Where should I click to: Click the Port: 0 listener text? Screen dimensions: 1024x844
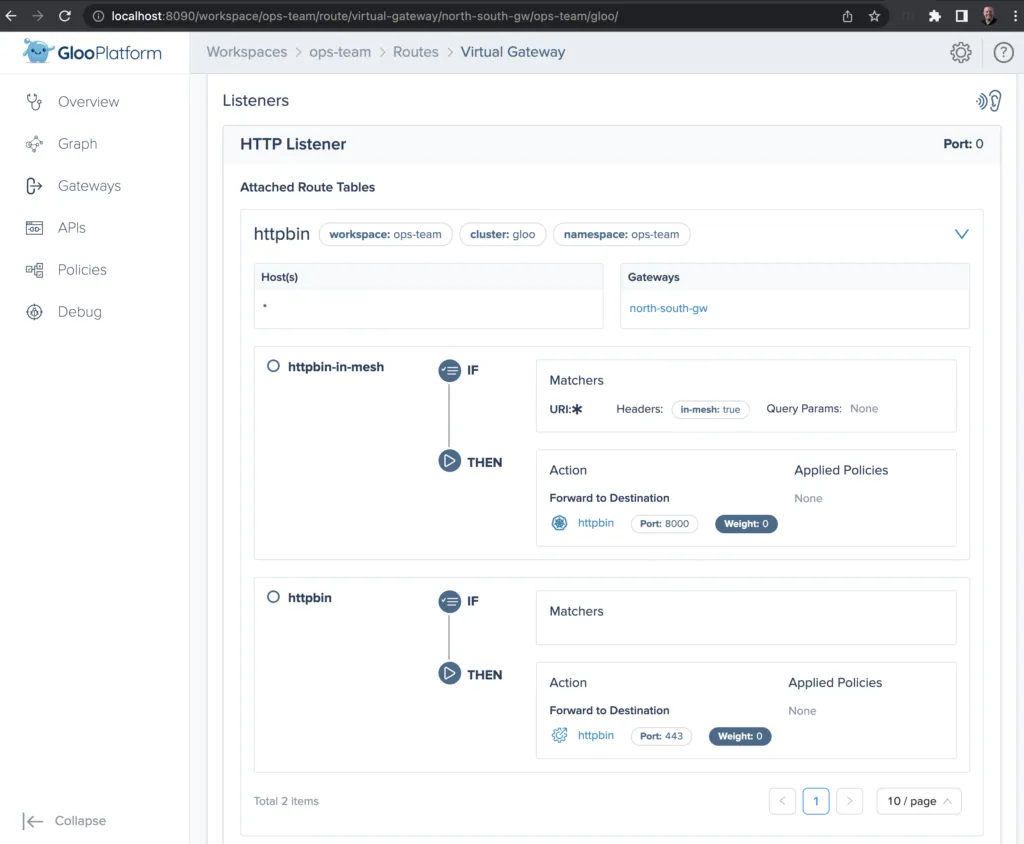click(963, 144)
